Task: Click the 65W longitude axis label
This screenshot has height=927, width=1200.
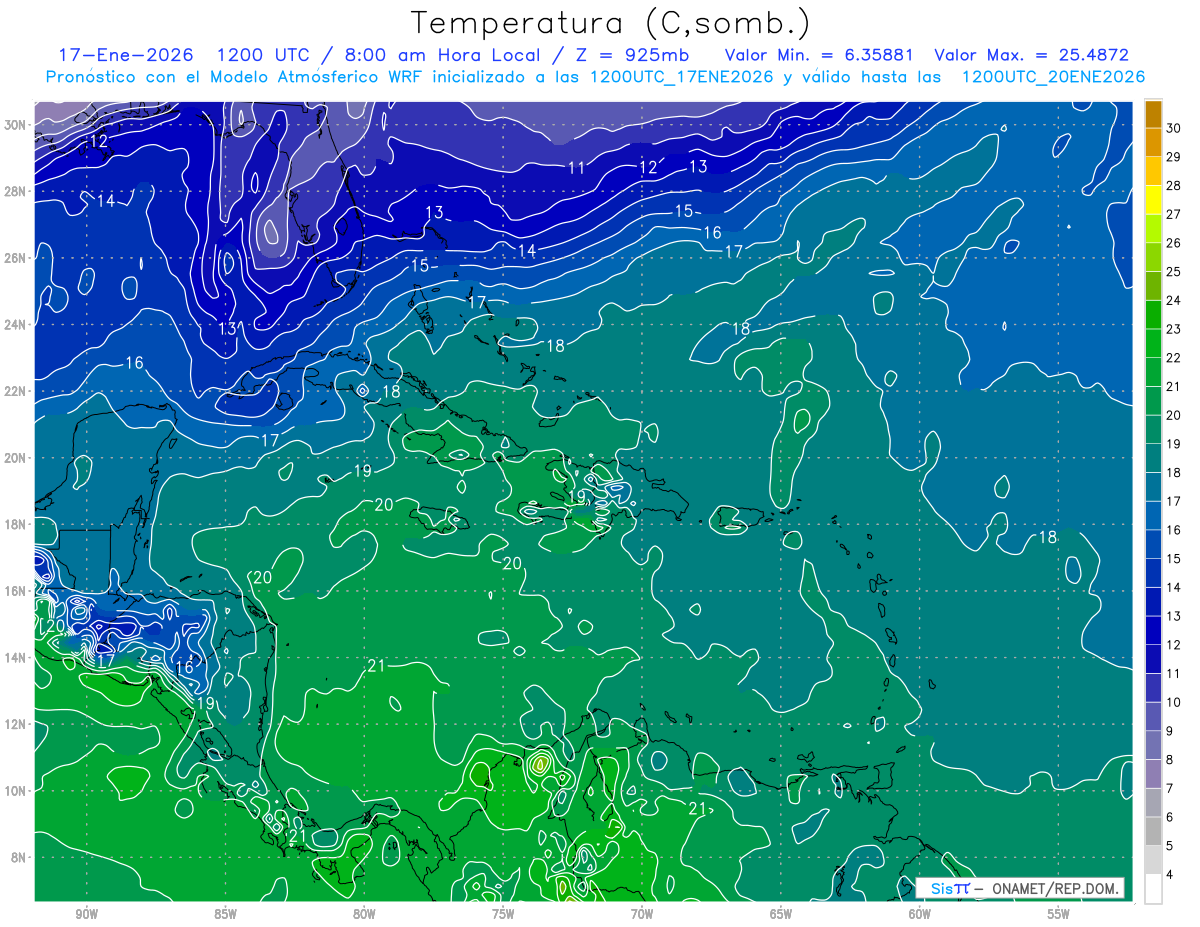Action: pyautogui.click(x=781, y=914)
